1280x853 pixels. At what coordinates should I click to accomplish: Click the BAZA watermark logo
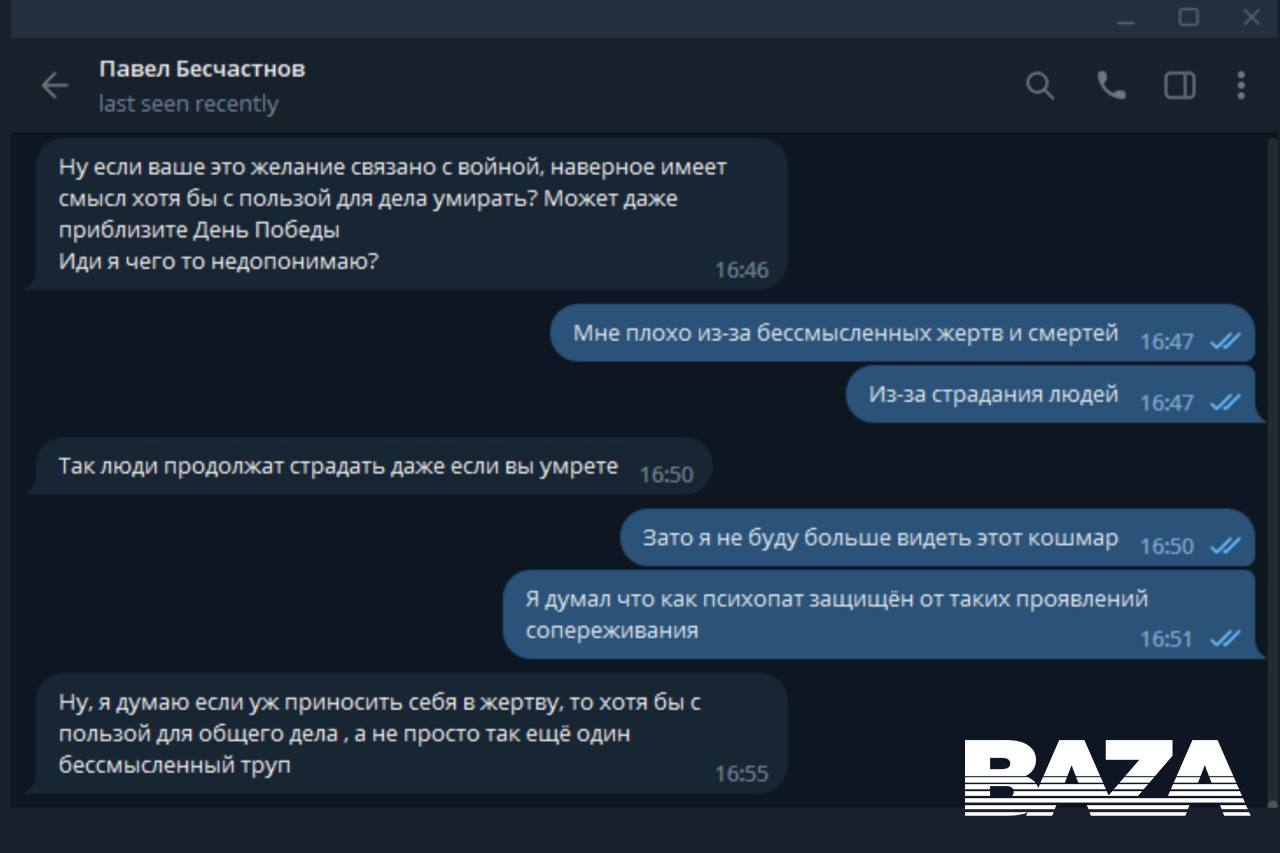tap(1107, 777)
